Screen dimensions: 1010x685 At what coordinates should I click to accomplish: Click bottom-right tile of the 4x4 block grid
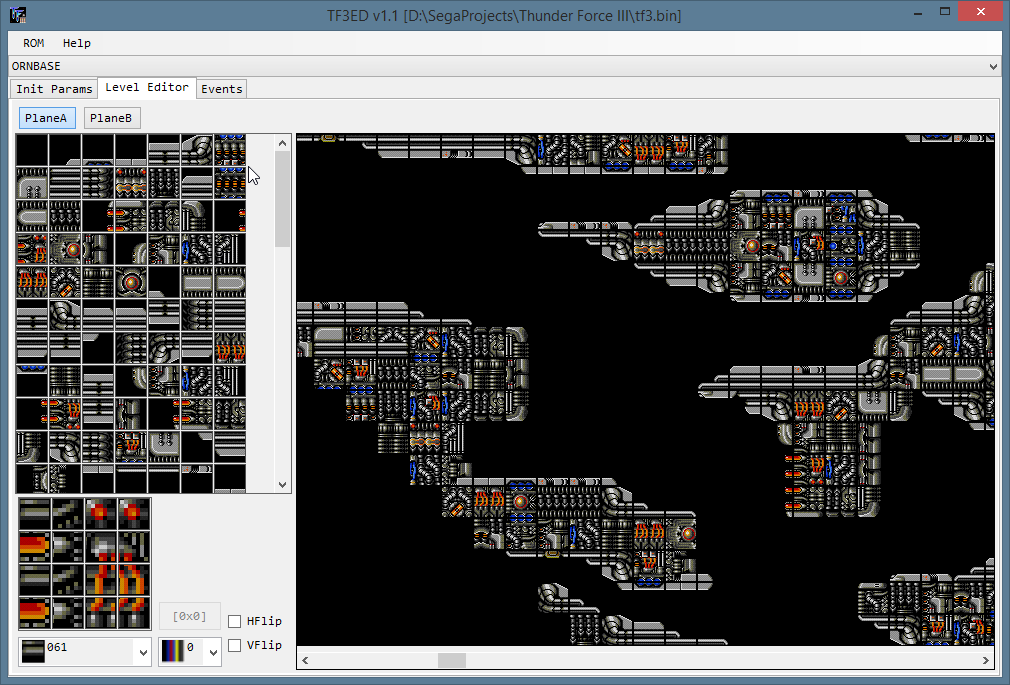tap(134, 613)
